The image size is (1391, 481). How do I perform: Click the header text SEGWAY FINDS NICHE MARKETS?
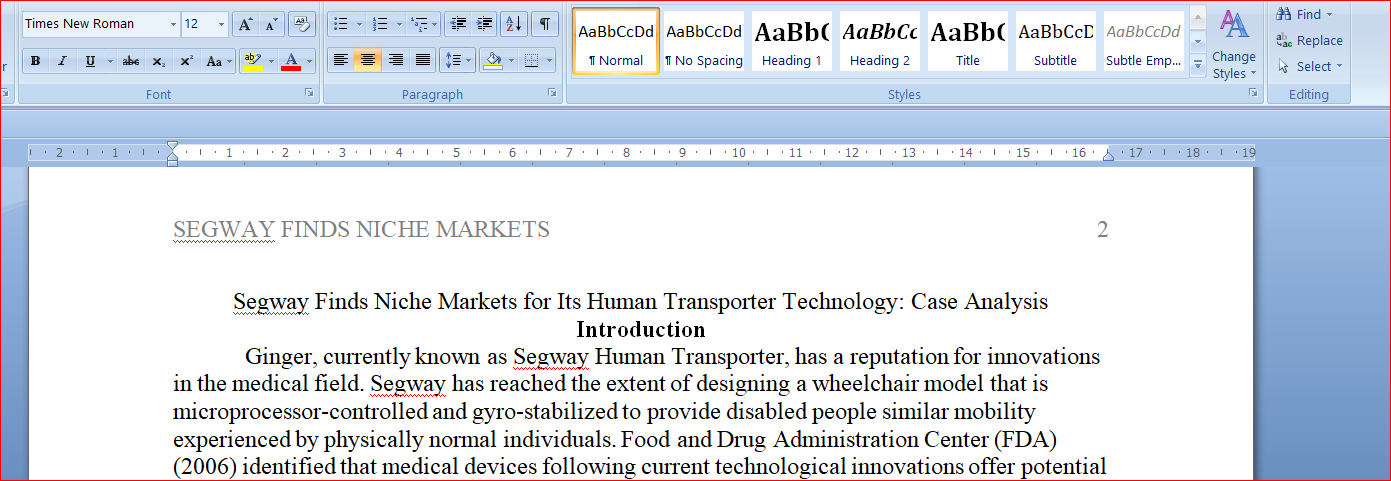pyautogui.click(x=361, y=229)
